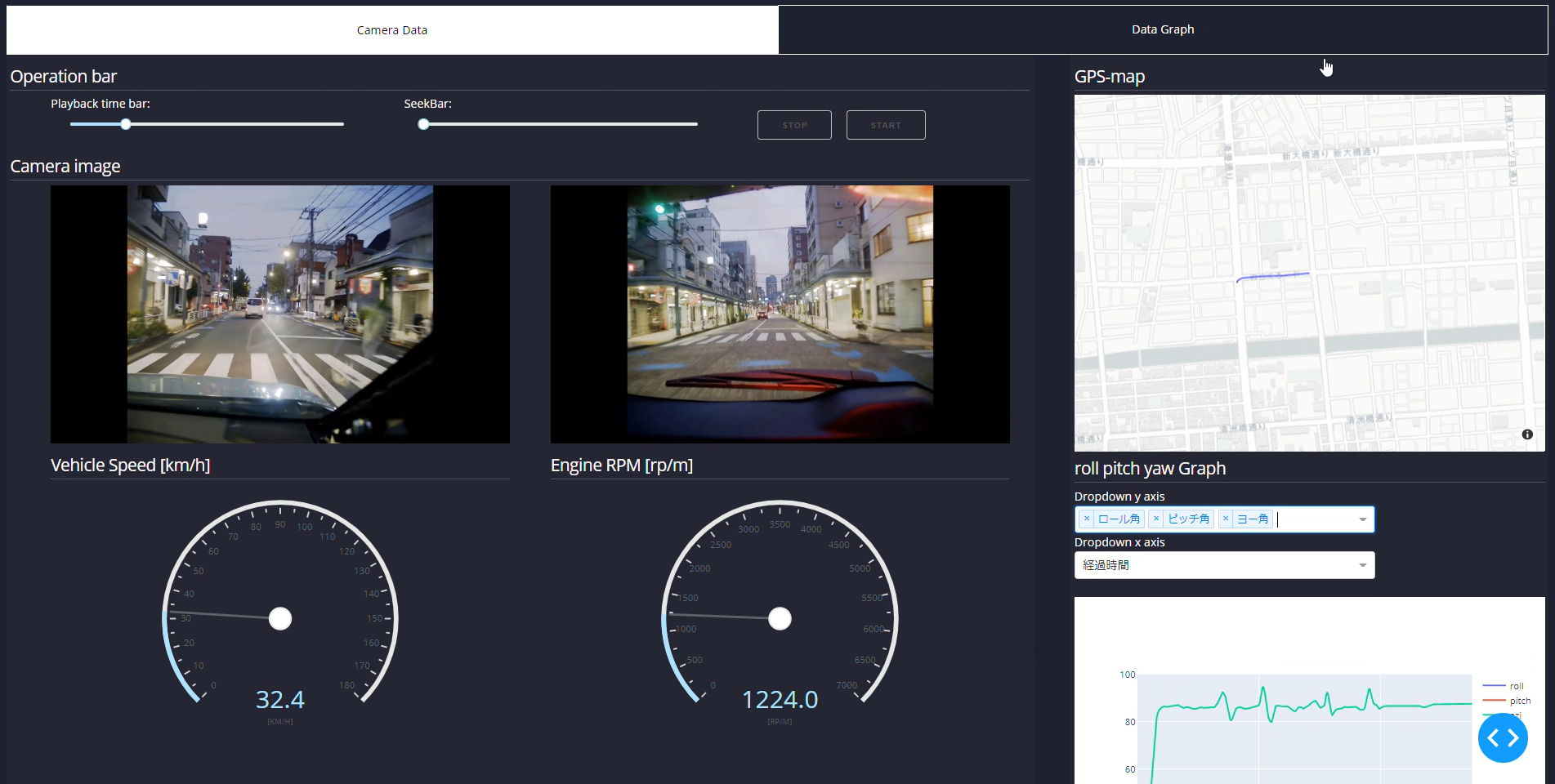Click the vehicle speed gauge needle knob
Viewport: 1555px width, 784px height.
click(x=280, y=619)
